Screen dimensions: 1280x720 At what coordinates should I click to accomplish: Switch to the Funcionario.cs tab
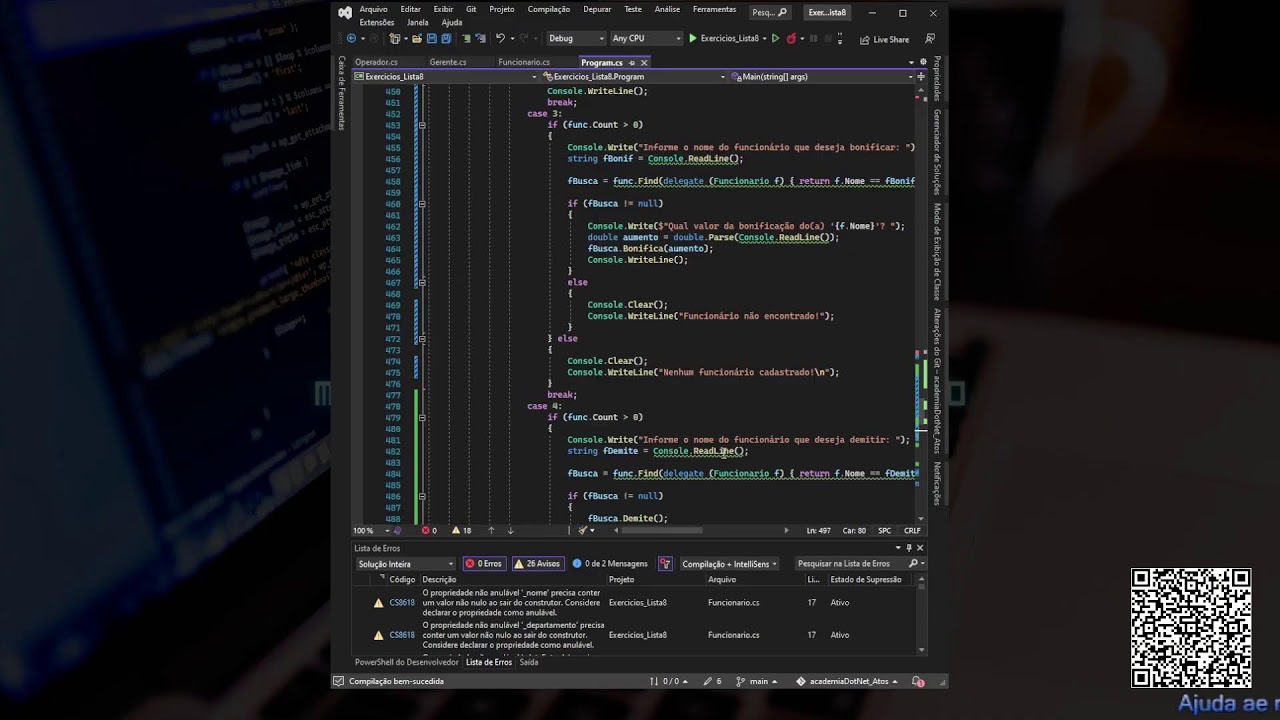coord(524,62)
